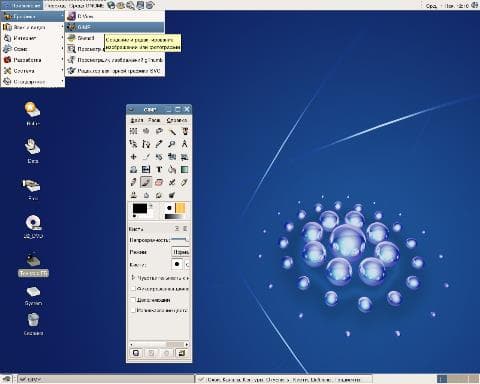
Task: Select the Dodge/Burn tool
Action: tap(172, 195)
